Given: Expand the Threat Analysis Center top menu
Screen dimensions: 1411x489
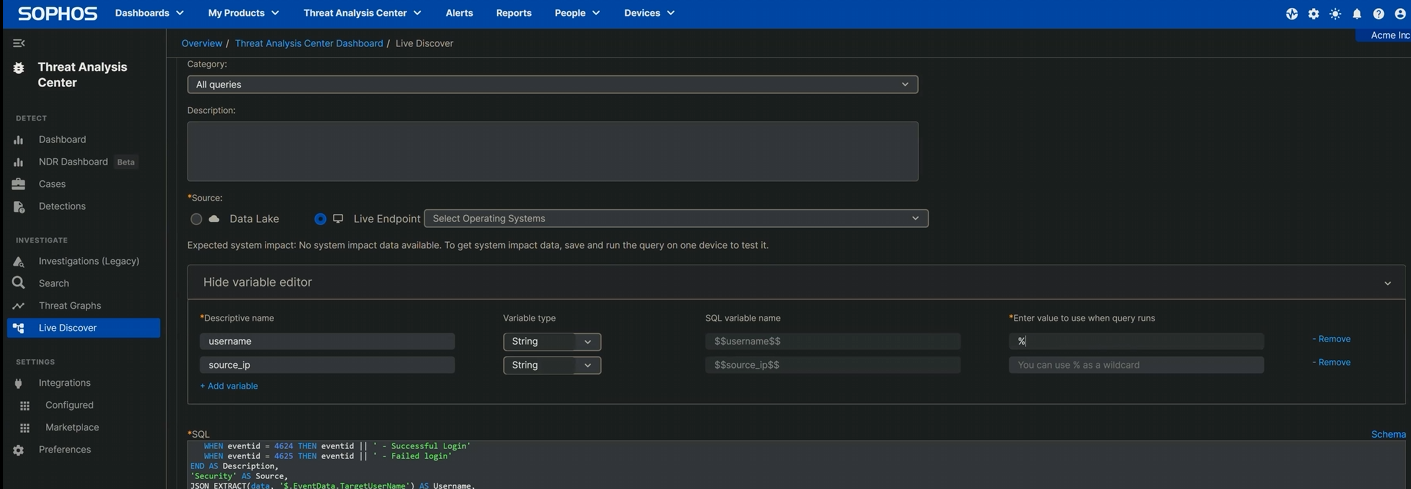Looking at the screenshot, I should pyautogui.click(x=362, y=13).
